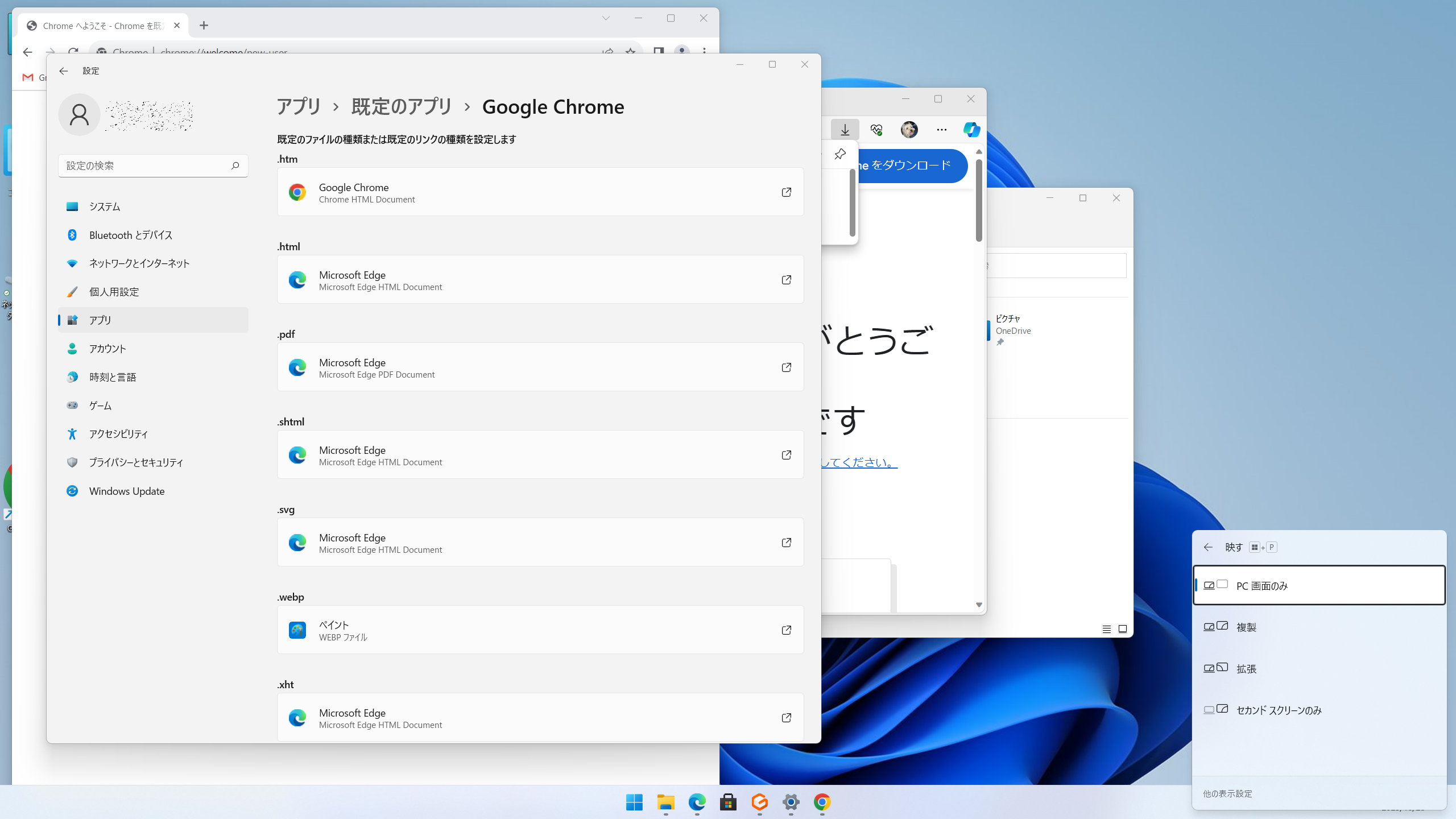Open external link icon for .pdf row

(786, 367)
